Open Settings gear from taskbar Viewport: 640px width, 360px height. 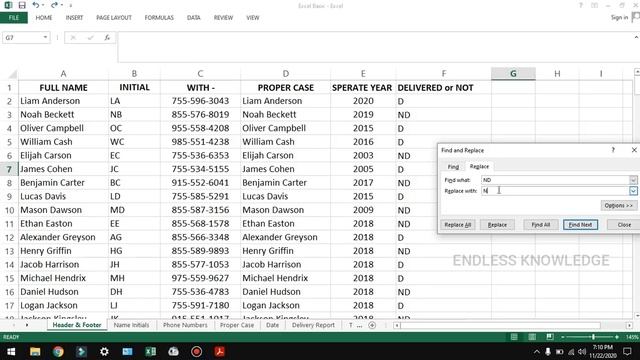pyautogui.click(x=104, y=351)
